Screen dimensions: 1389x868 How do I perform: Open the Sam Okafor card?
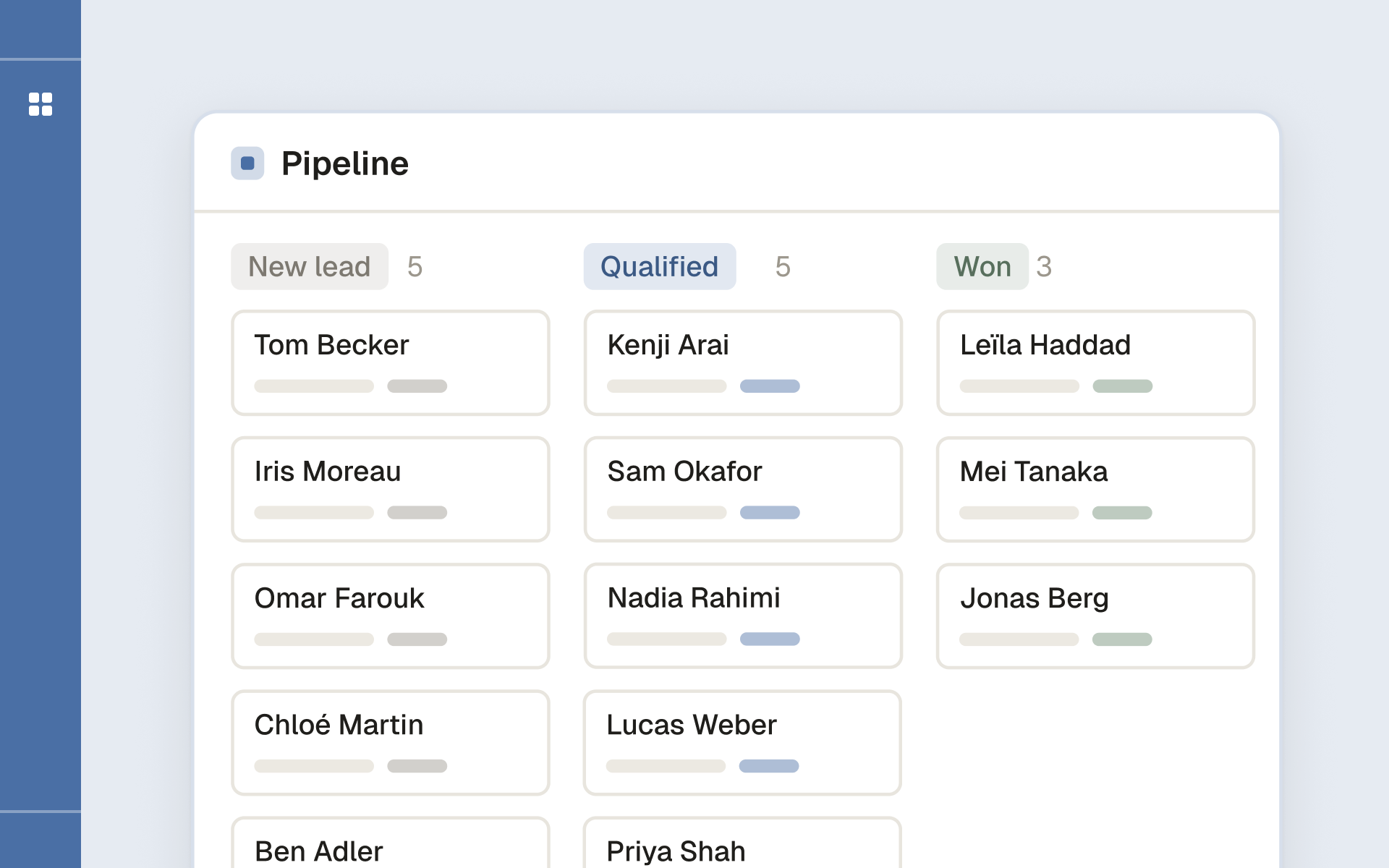coord(743,490)
